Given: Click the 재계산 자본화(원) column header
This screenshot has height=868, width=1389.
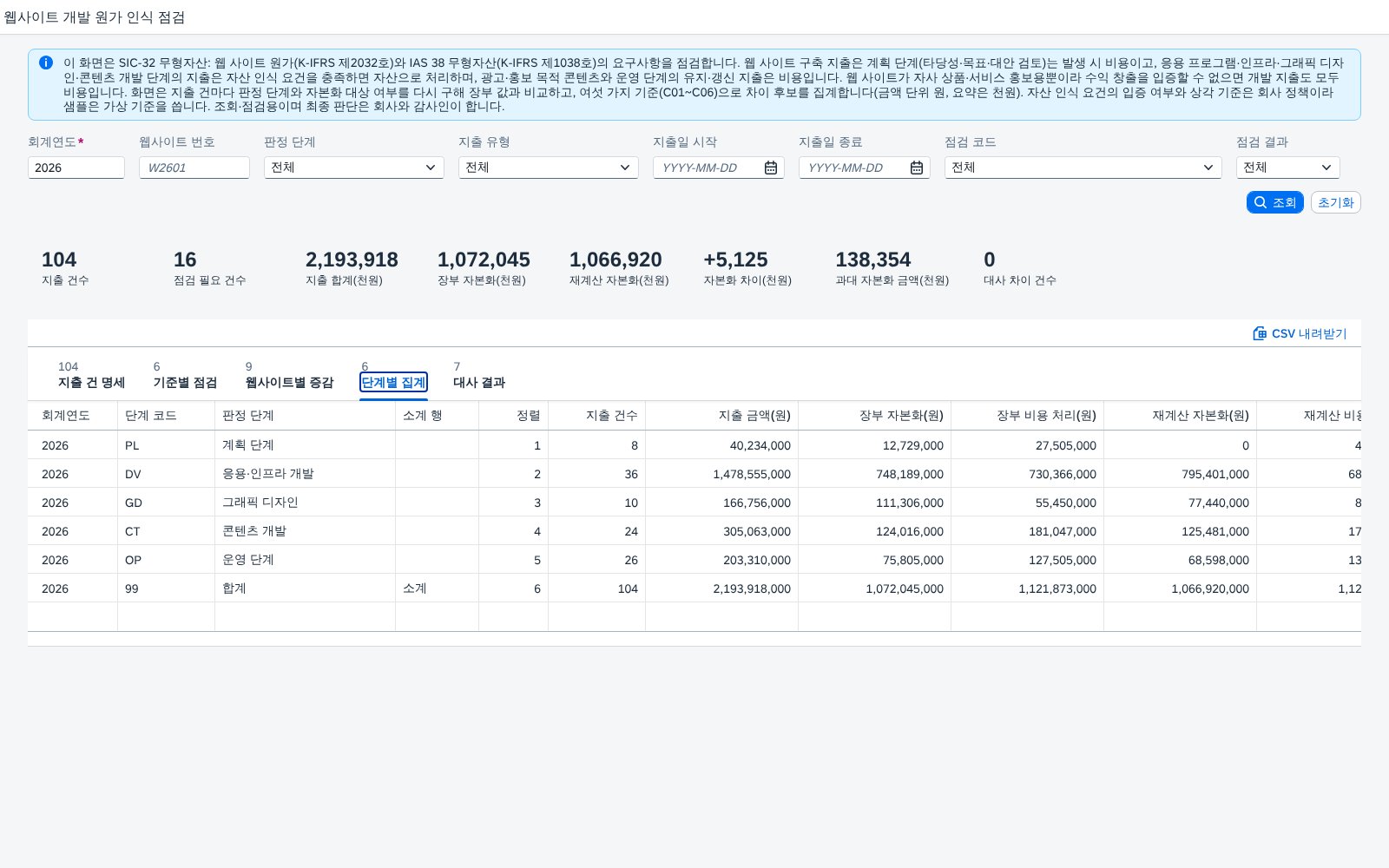Looking at the screenshot, I should point(1180,416).
